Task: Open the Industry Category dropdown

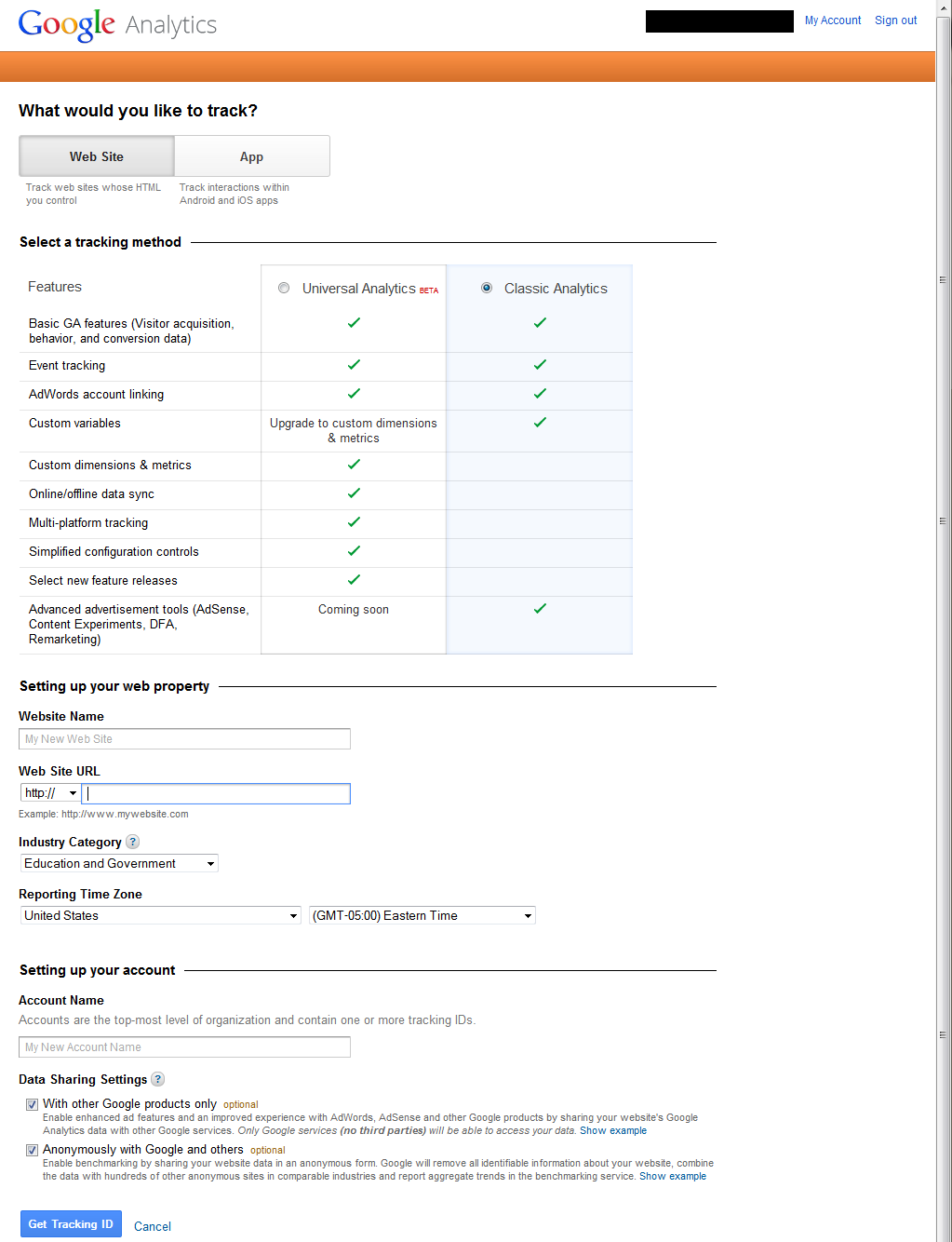Action: (119, 863)
